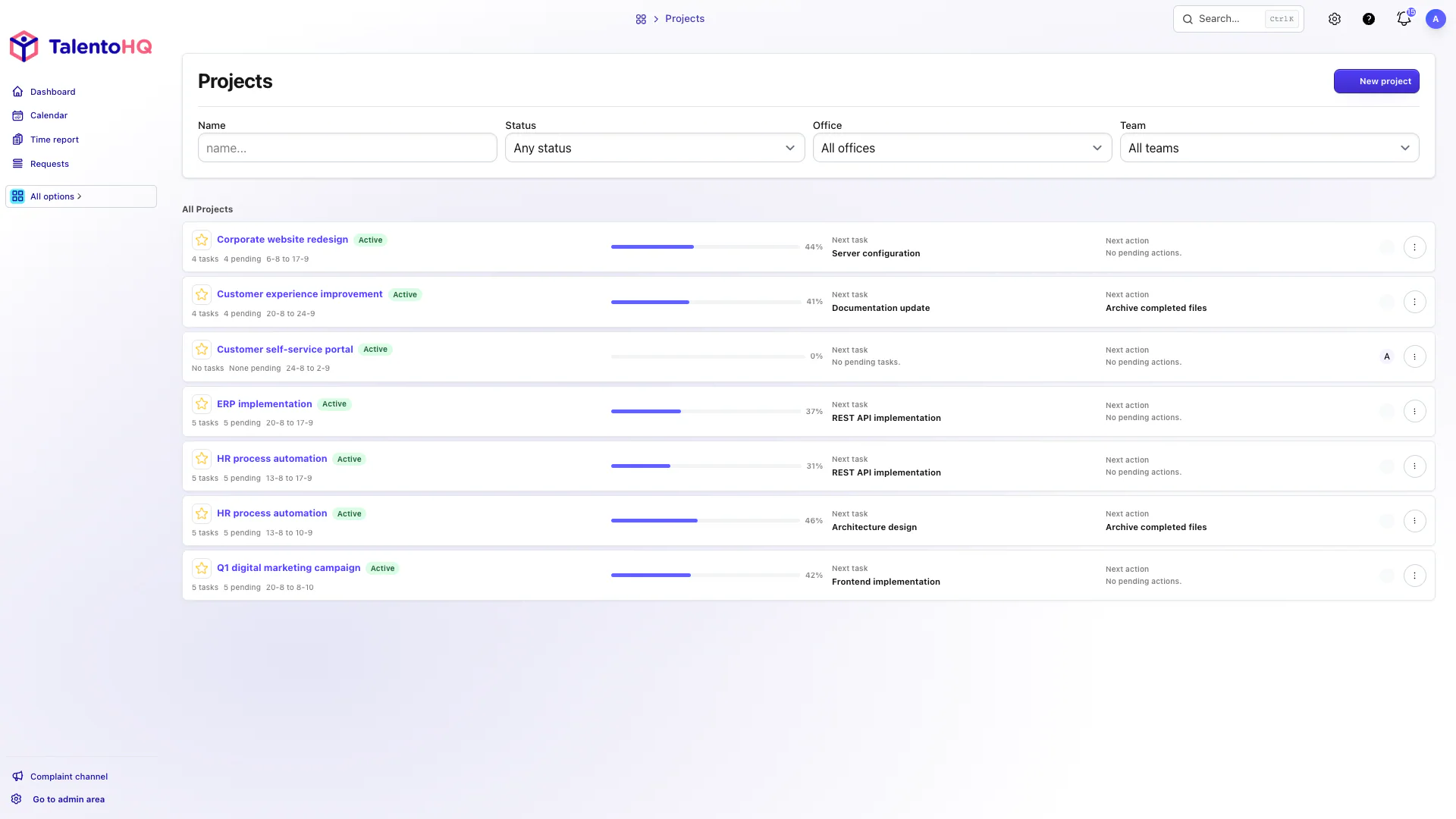Favorite the Q1 digital marketing campaign
The width and height of the screenshot is (1456, 819).
pos(202,568)
